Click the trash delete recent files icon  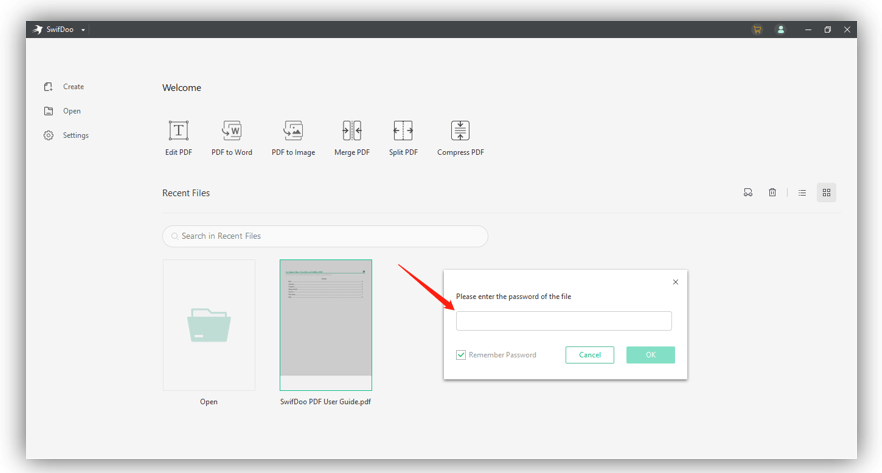click(772, 192)
